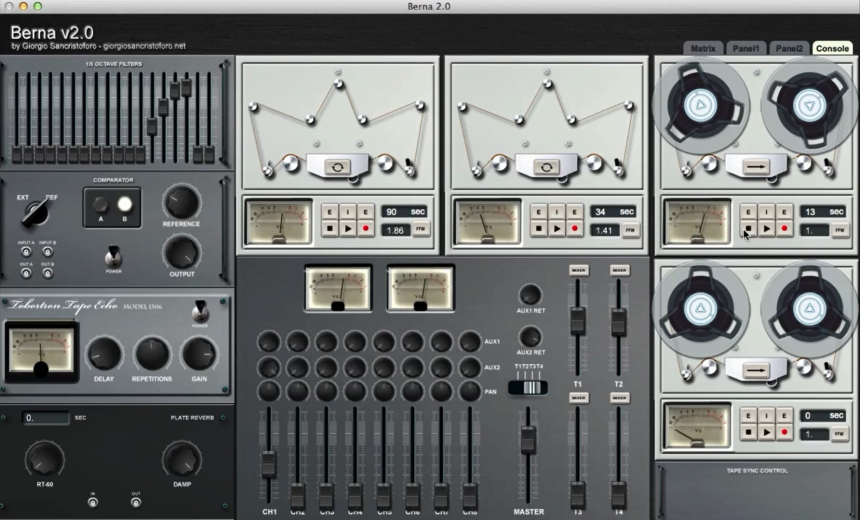
Task: Click the arrow direction button on top-right recorder
Action: 756,166
